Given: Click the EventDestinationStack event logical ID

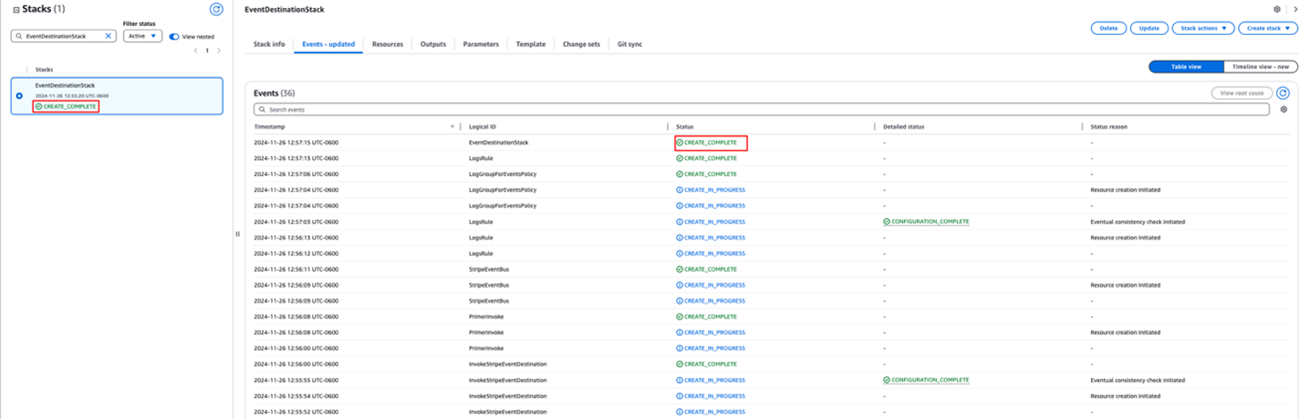Looking at the screenshot, I should click(498, 142).
